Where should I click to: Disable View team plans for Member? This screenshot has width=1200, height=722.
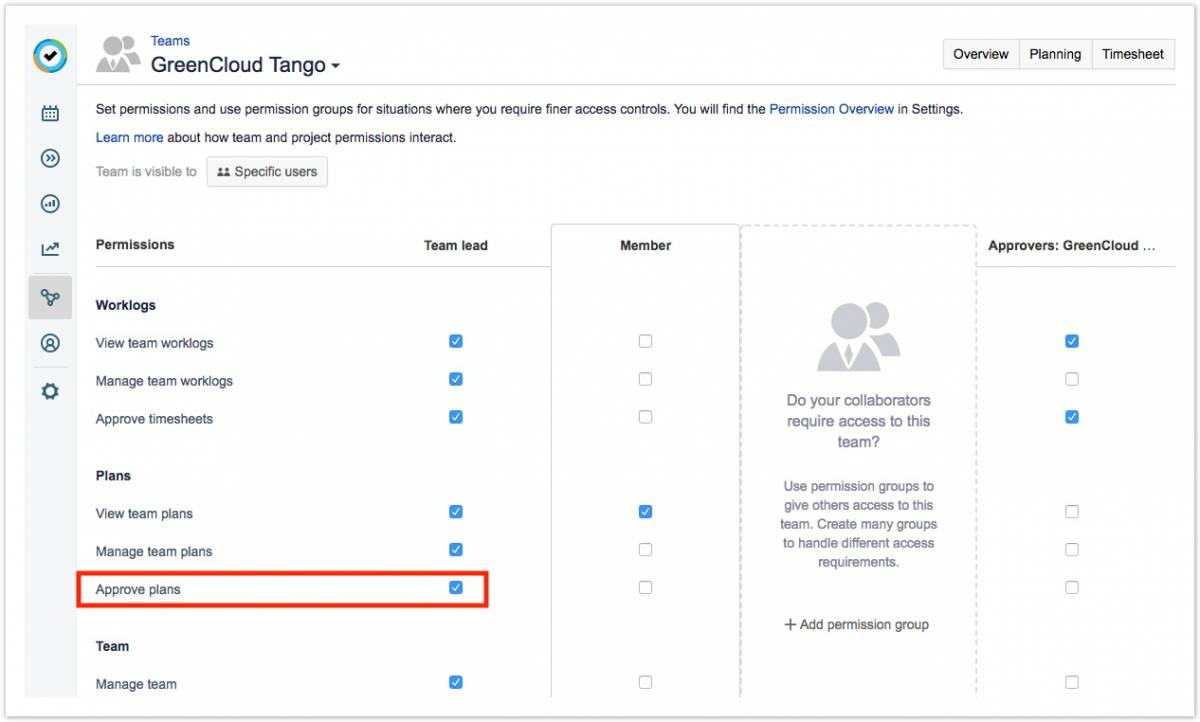pos(645,512)
